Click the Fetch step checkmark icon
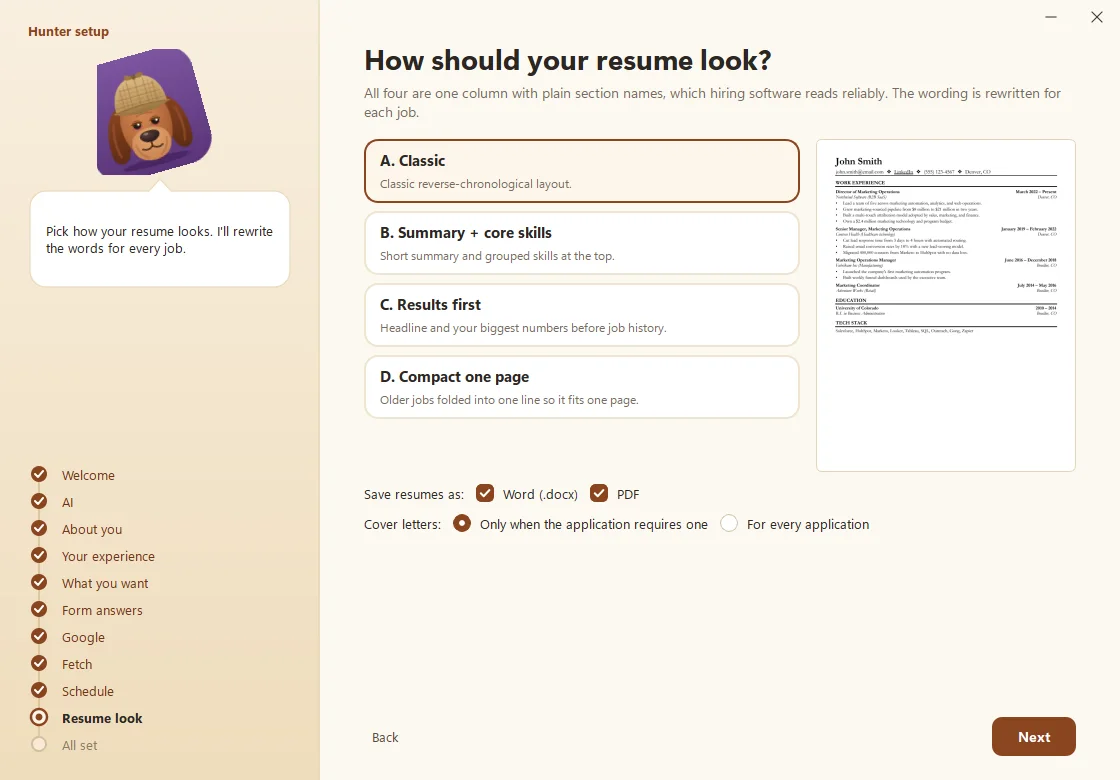The height and width of the screenshot is (780, 1120). click(x=39, y=664)
